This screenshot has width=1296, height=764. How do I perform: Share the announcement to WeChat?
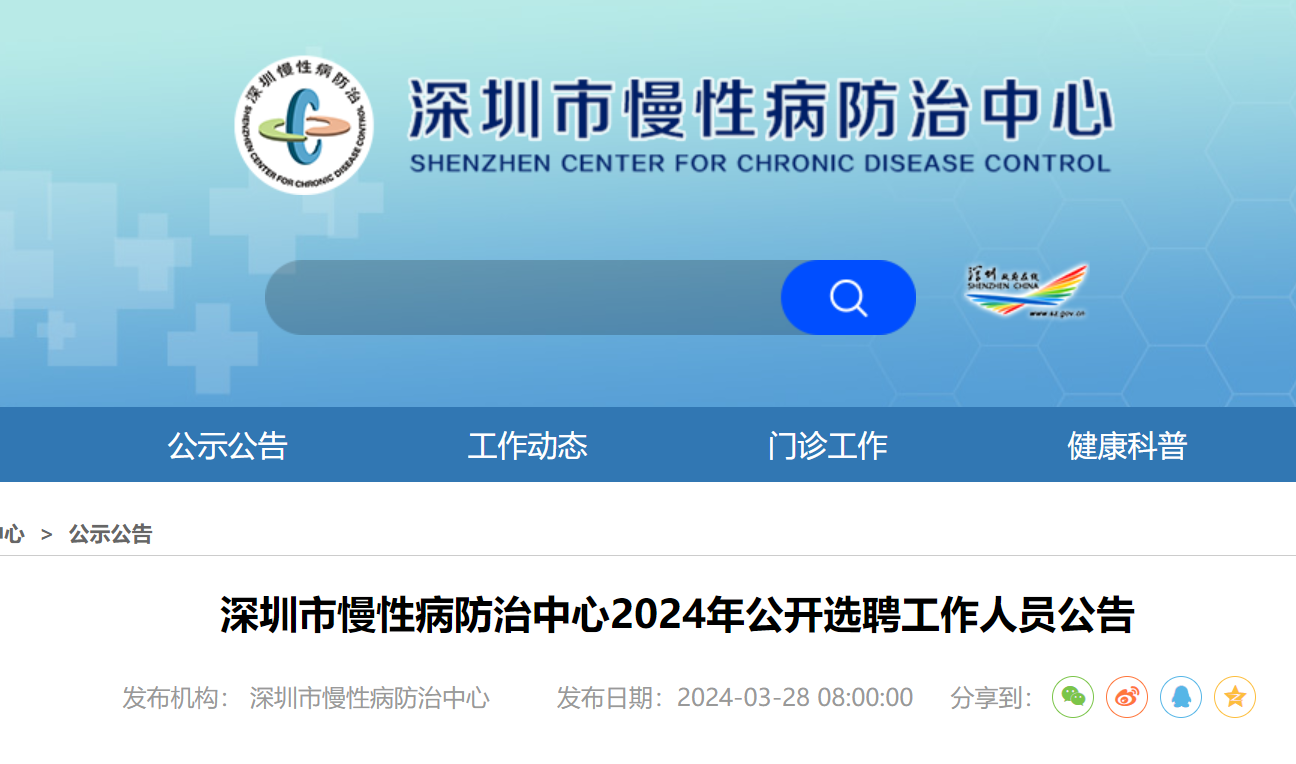point(1073,697)
